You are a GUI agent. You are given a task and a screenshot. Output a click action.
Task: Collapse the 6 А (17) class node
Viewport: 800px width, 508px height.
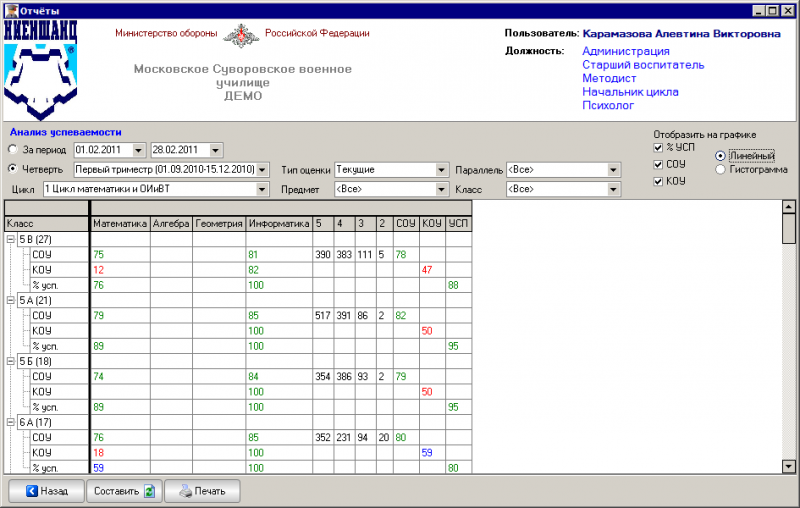pyautogui.click(x=11, y=422)
